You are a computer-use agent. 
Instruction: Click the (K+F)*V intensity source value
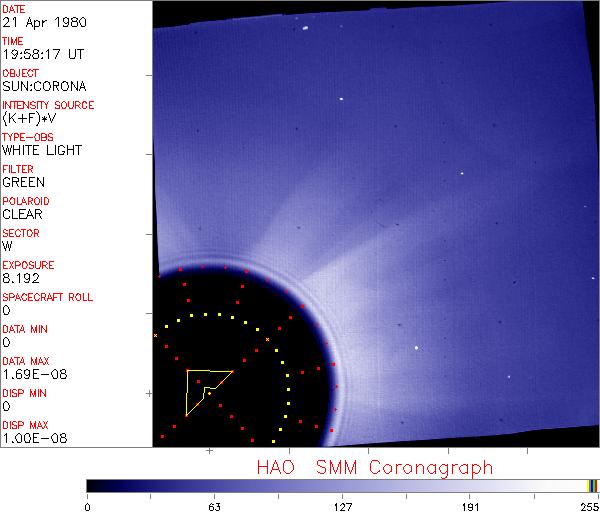tap(28, 118)
